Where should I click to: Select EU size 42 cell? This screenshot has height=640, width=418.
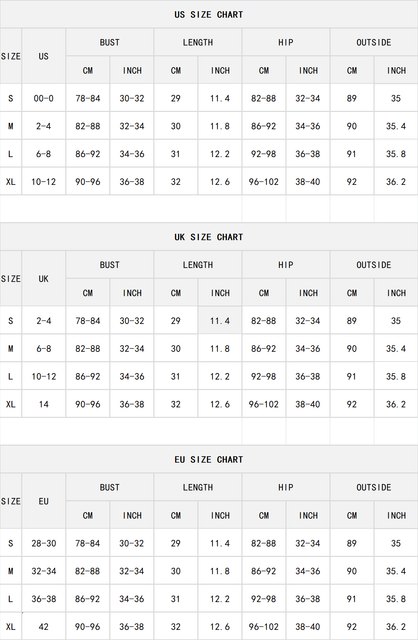tap(44, 626)
